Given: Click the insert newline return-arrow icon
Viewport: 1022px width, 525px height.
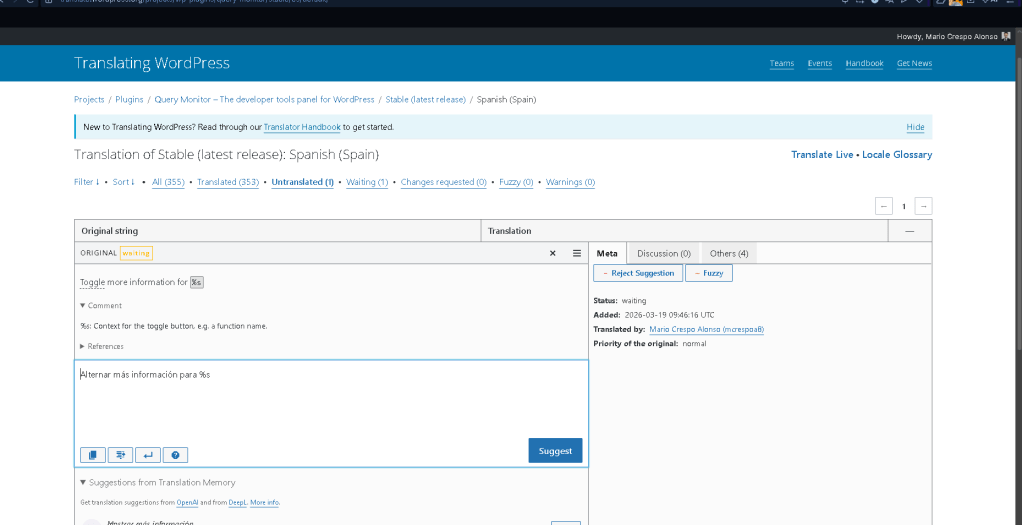Looking at the screenshot, I should pos(148,455).
